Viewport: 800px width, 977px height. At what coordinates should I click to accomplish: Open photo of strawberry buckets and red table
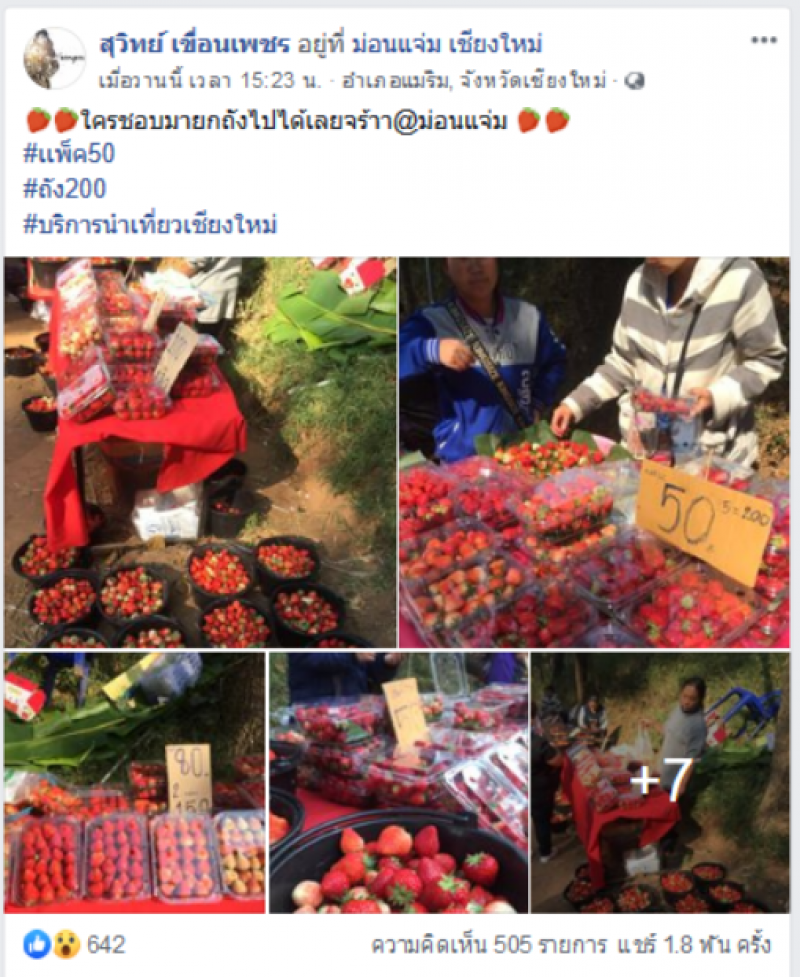click(x=200, y=452)
